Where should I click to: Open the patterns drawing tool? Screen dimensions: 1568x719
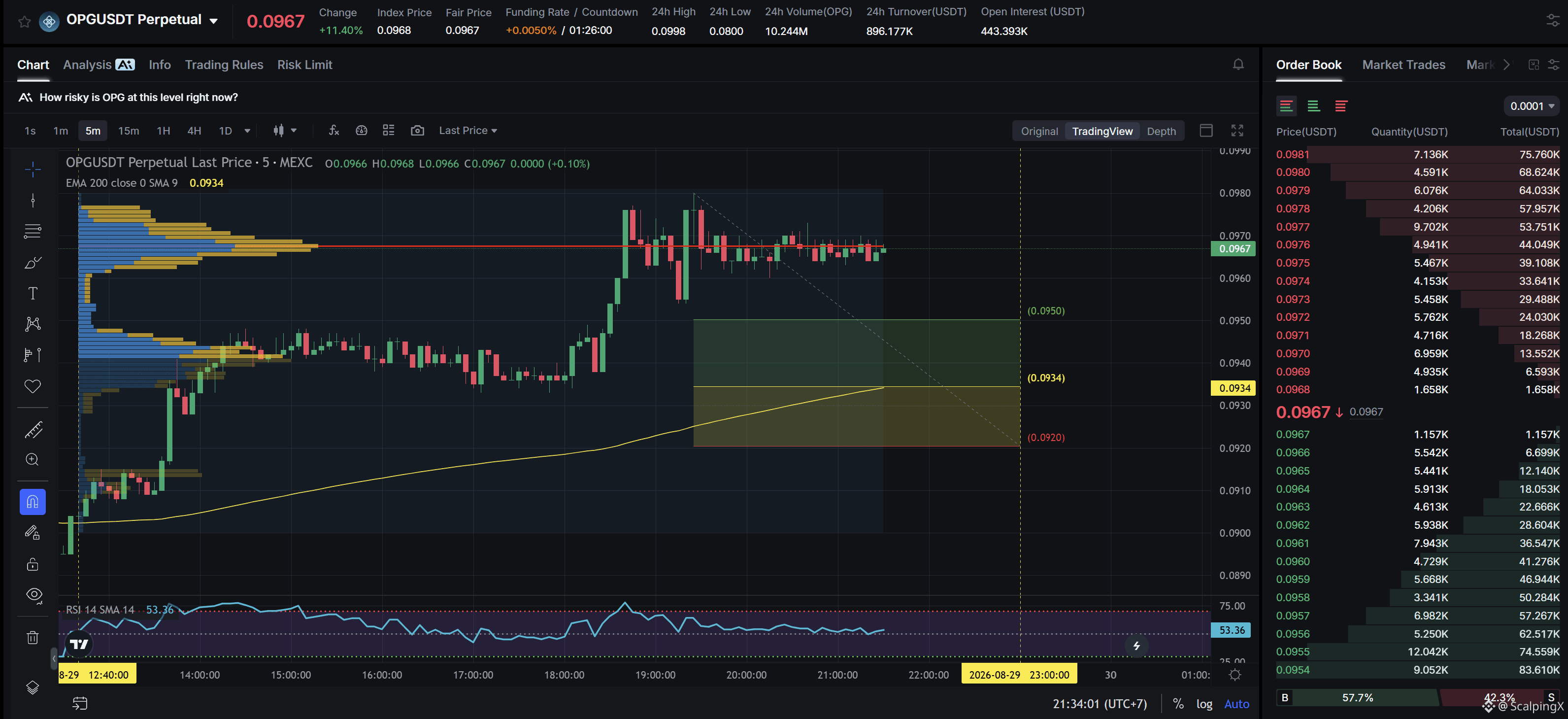33,324
